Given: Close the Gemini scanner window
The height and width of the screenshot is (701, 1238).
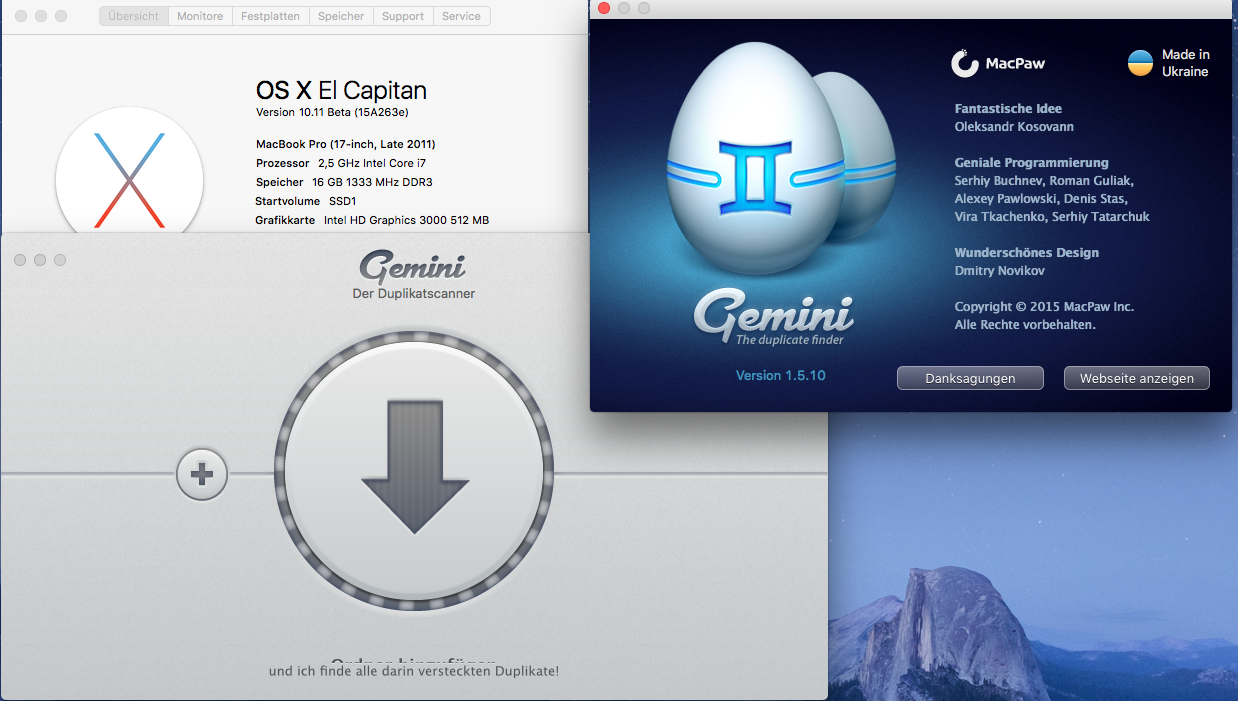Looking at the screenshot, I should pos(20,260).
